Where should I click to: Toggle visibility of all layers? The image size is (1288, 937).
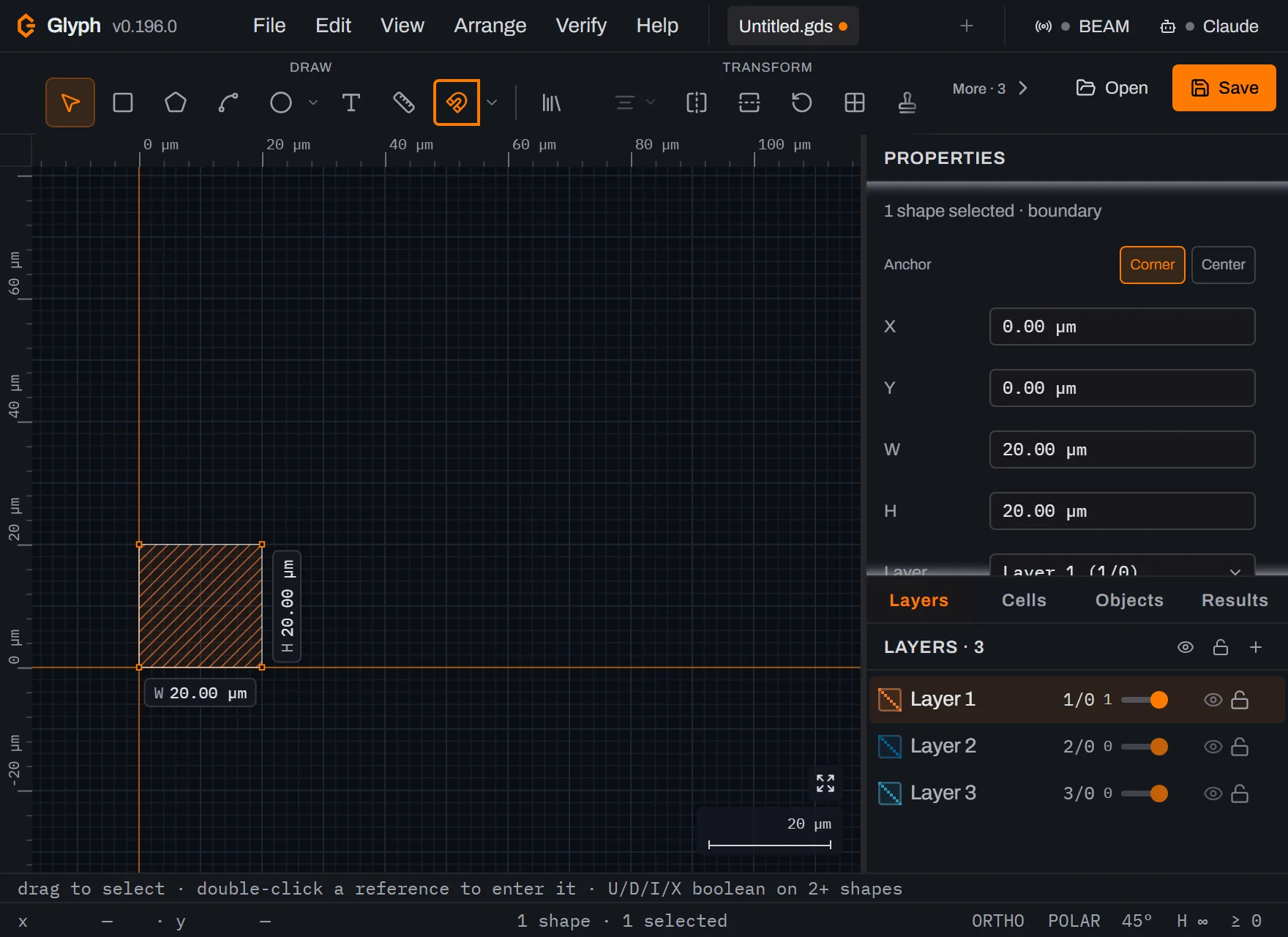[x=1186, y=647]
